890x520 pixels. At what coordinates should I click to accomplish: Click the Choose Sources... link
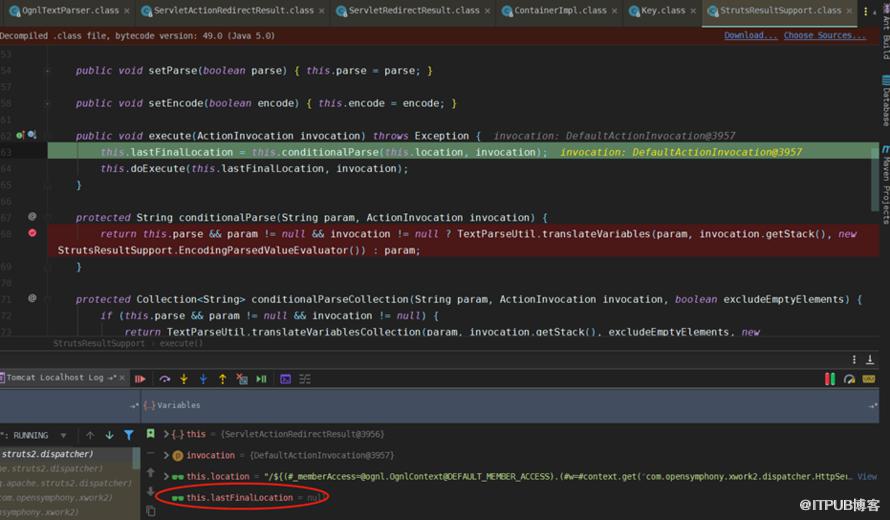tap(825, 35)
